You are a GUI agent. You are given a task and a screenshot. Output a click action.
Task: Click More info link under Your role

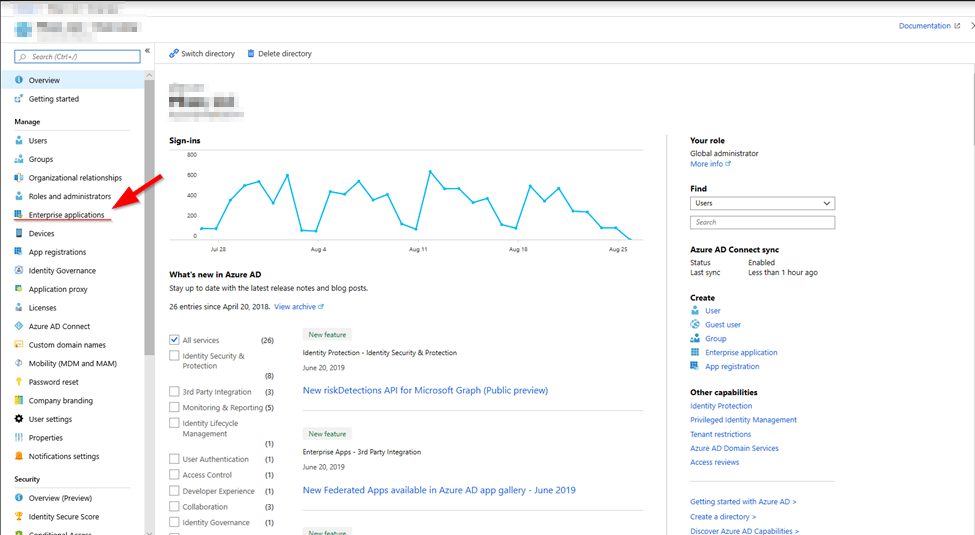710,164
